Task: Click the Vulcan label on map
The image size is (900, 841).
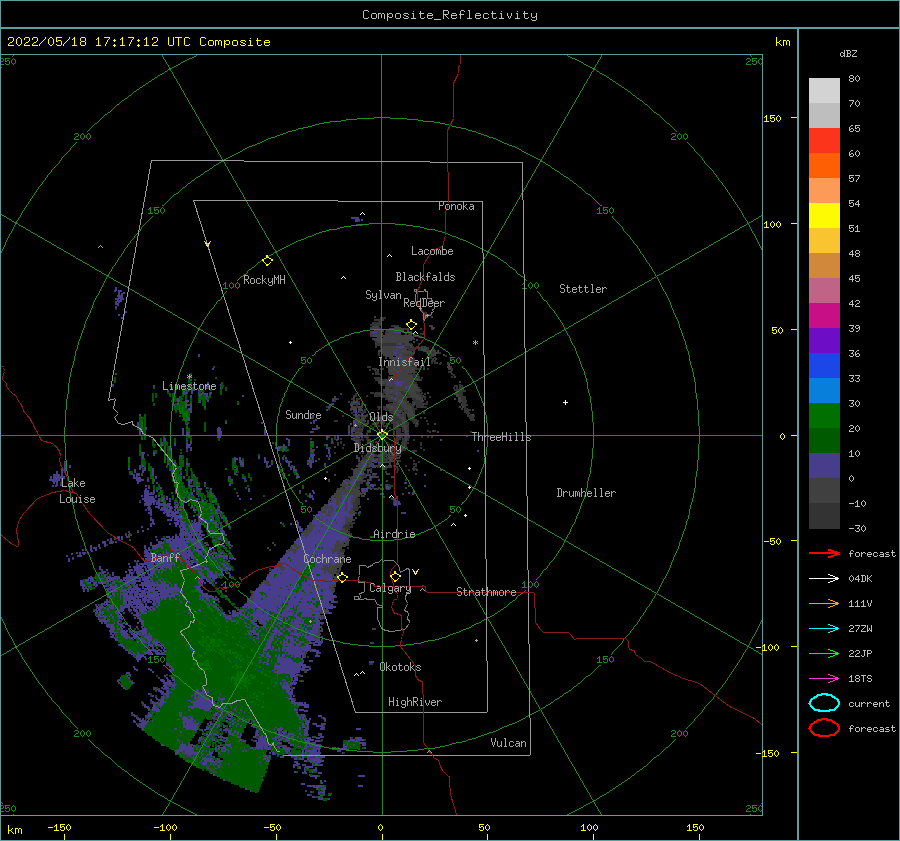Action: (508, 743)
